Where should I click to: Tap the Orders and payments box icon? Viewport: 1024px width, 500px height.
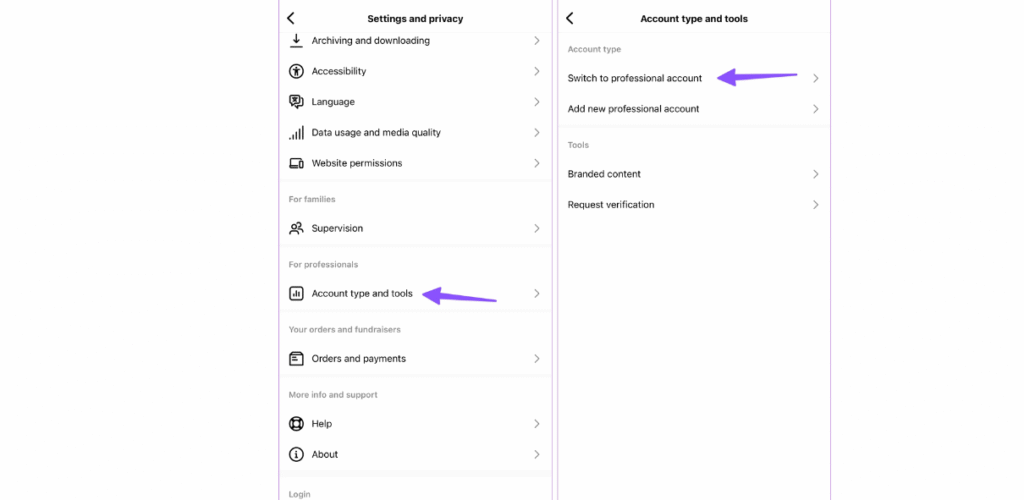(296, 359)
